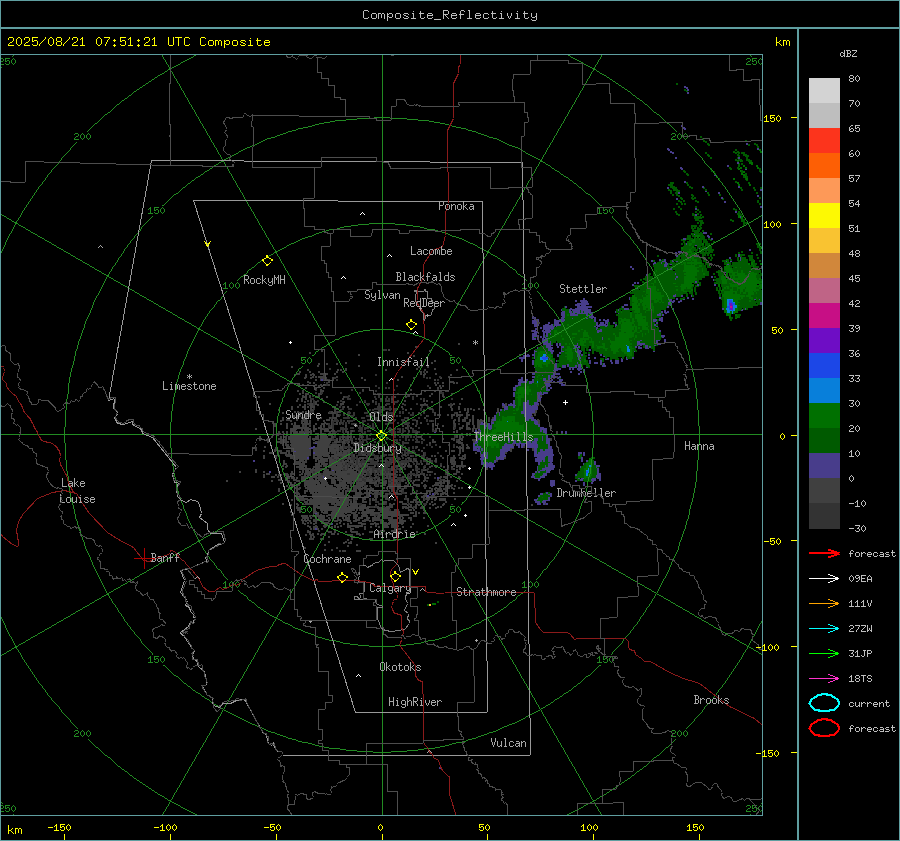
Task: Click the '-150' tick on bottom axis
Action: [x=59, y=827]
